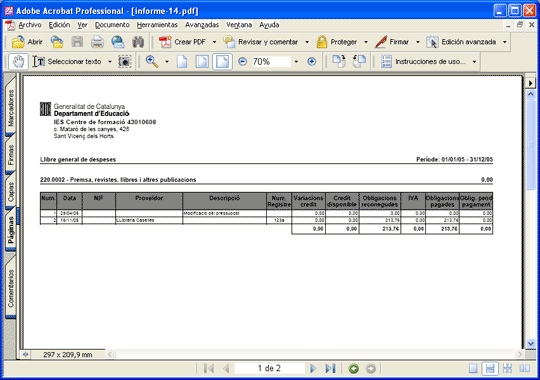Open Edición menu

[x=59, y=25]
